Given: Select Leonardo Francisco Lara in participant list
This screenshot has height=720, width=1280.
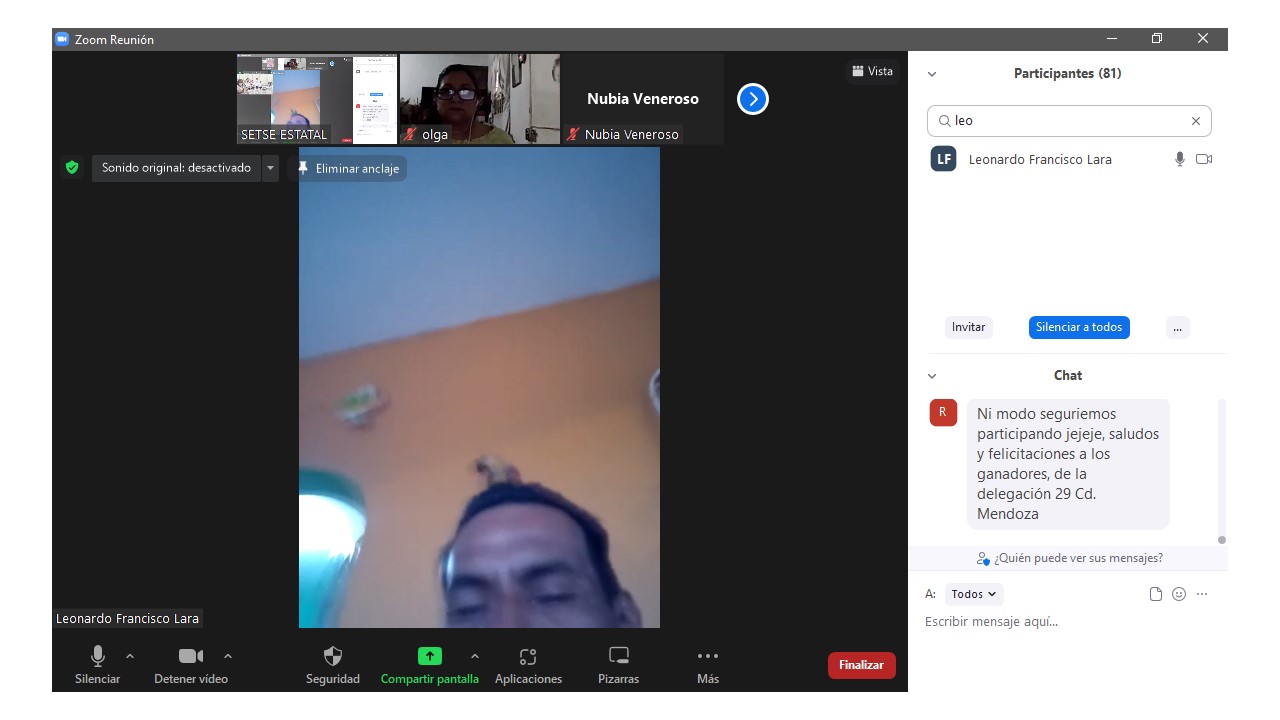Looking at the screenshot, I should pyautogui.click(x=1069, y=159).
